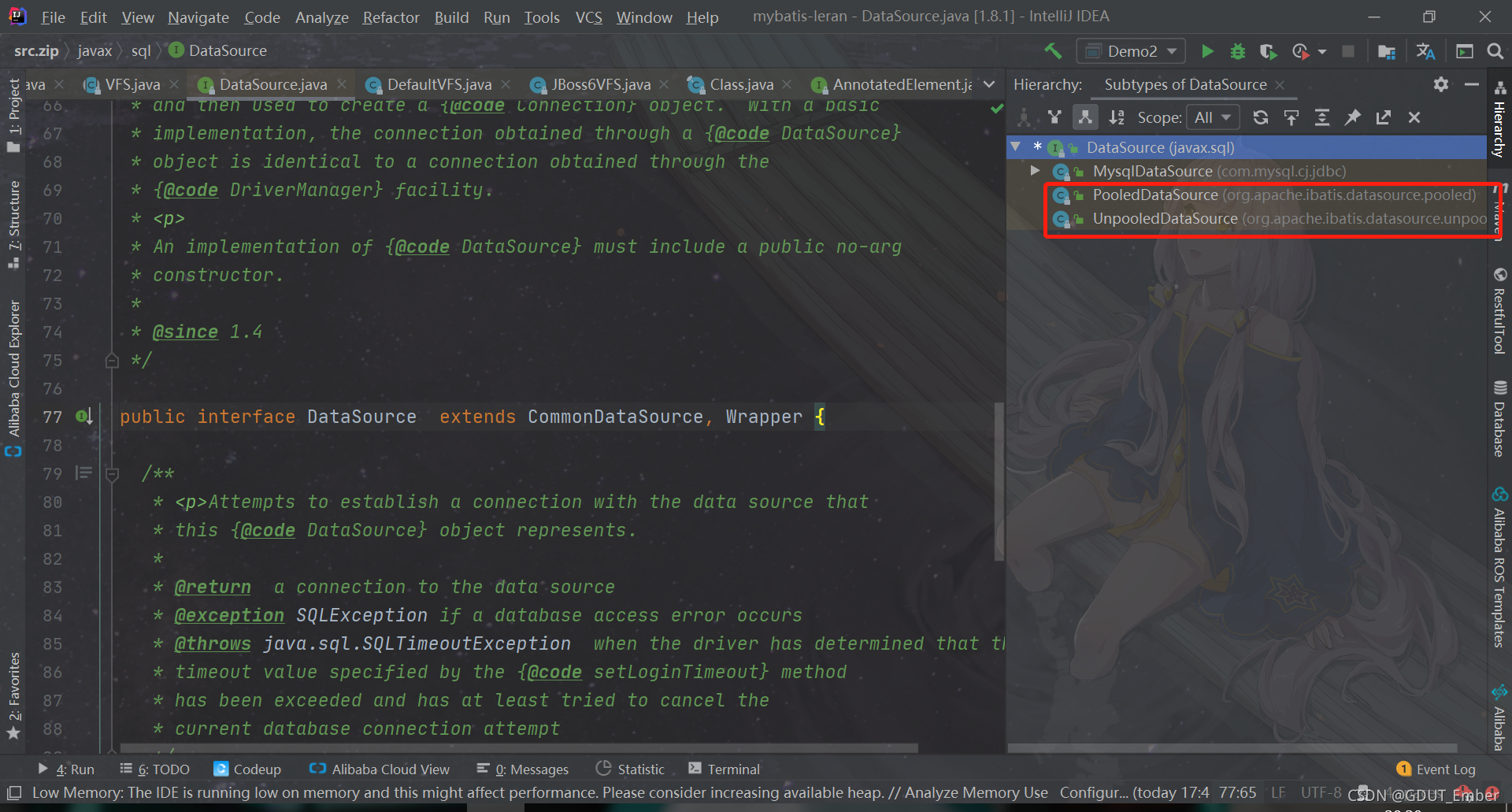Click Autoscroll to Source icon
The image size is (1512, 812).
[1291, 117]
